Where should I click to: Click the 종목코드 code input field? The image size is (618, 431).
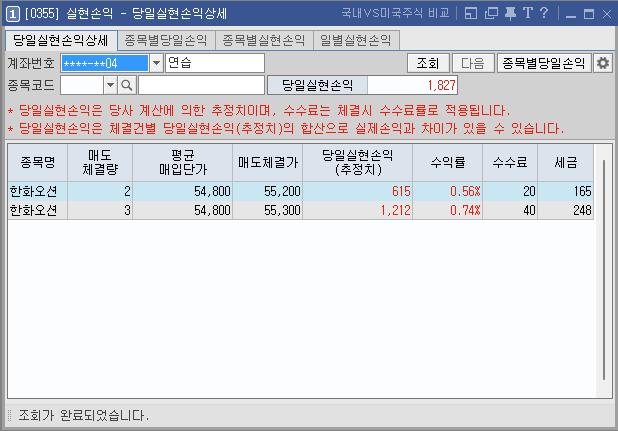tap(82, 85)
